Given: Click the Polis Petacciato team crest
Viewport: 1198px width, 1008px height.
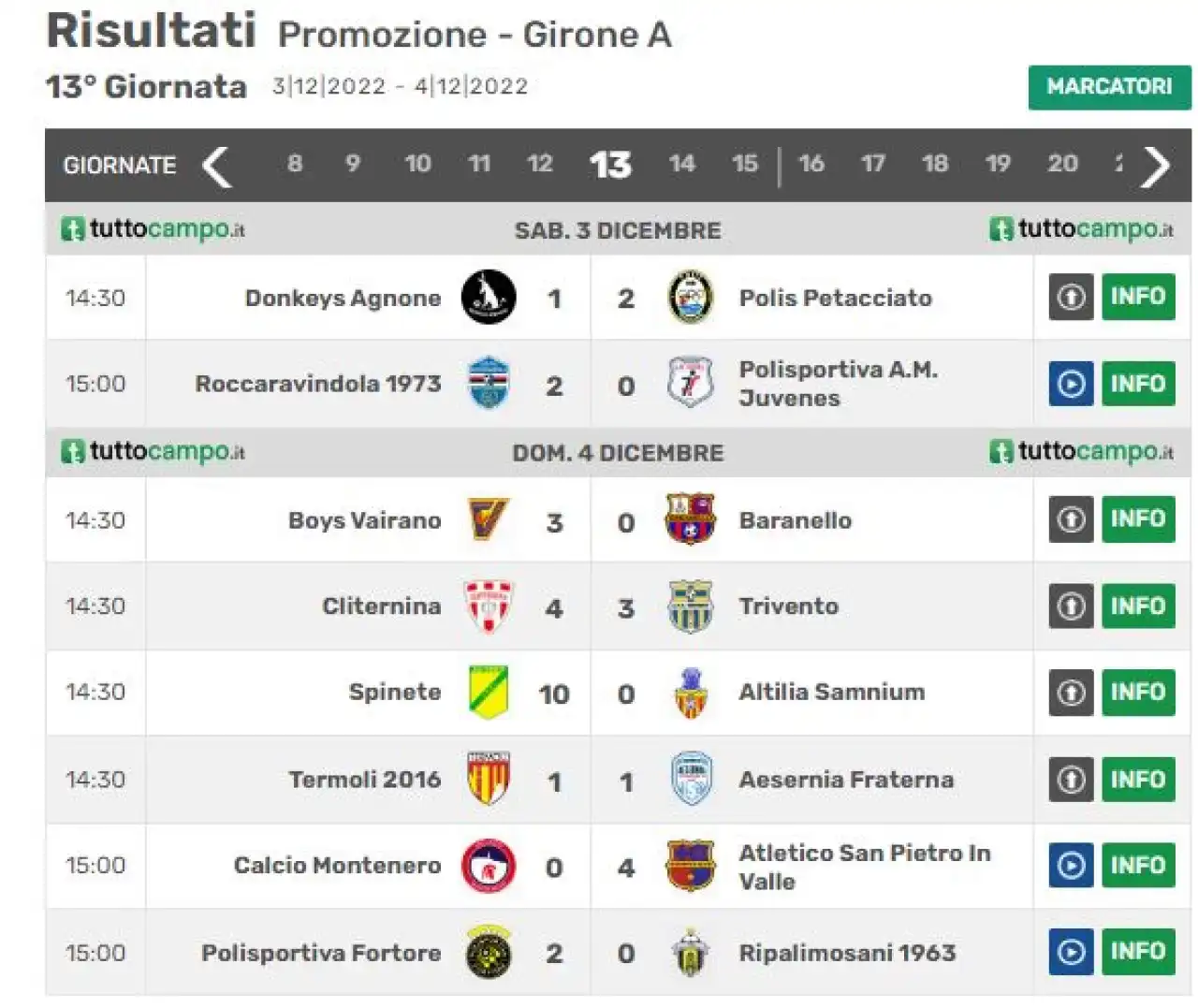Looking at the screenshot, I should point(691,298).
